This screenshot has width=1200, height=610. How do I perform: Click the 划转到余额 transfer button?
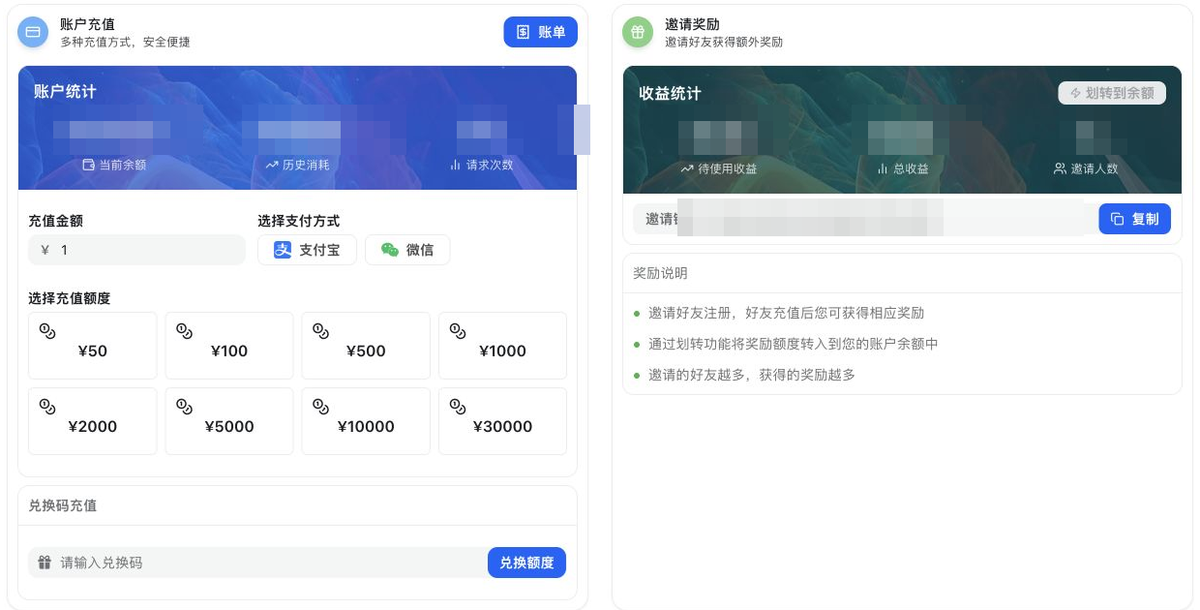point(1112,93)
